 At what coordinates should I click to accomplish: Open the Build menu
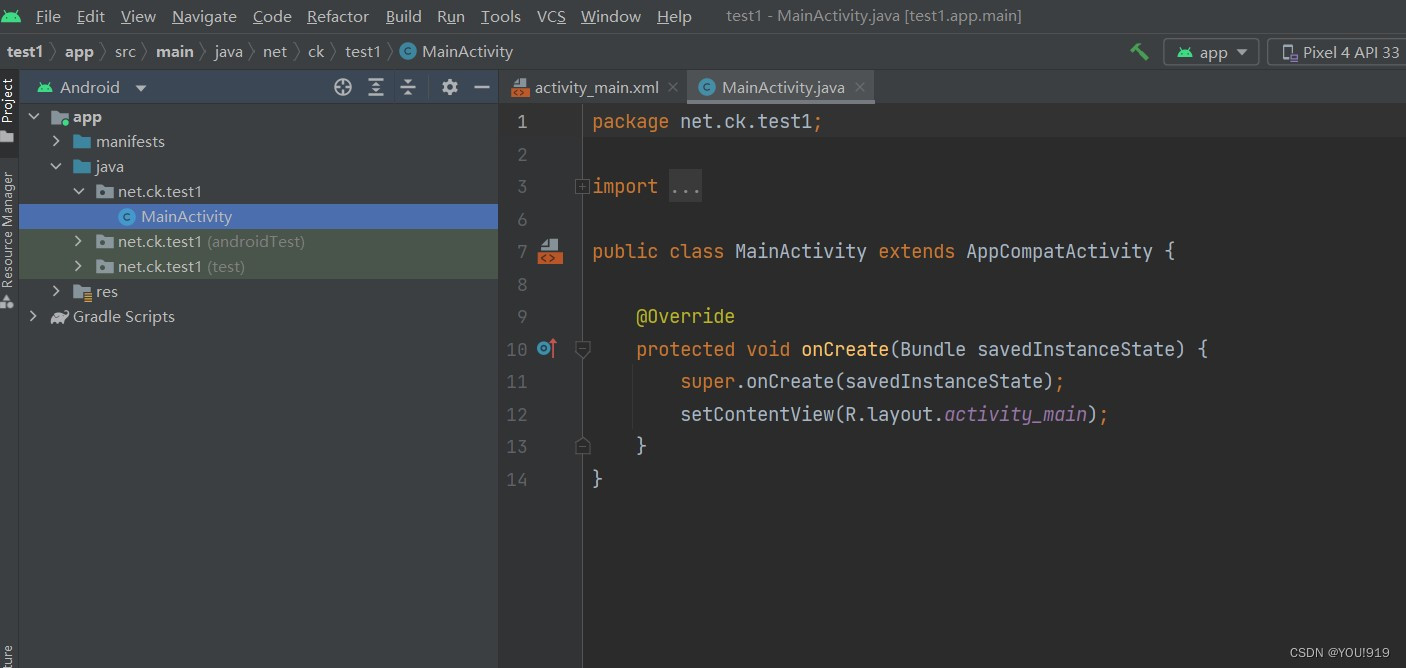click(x=403, y=17)
